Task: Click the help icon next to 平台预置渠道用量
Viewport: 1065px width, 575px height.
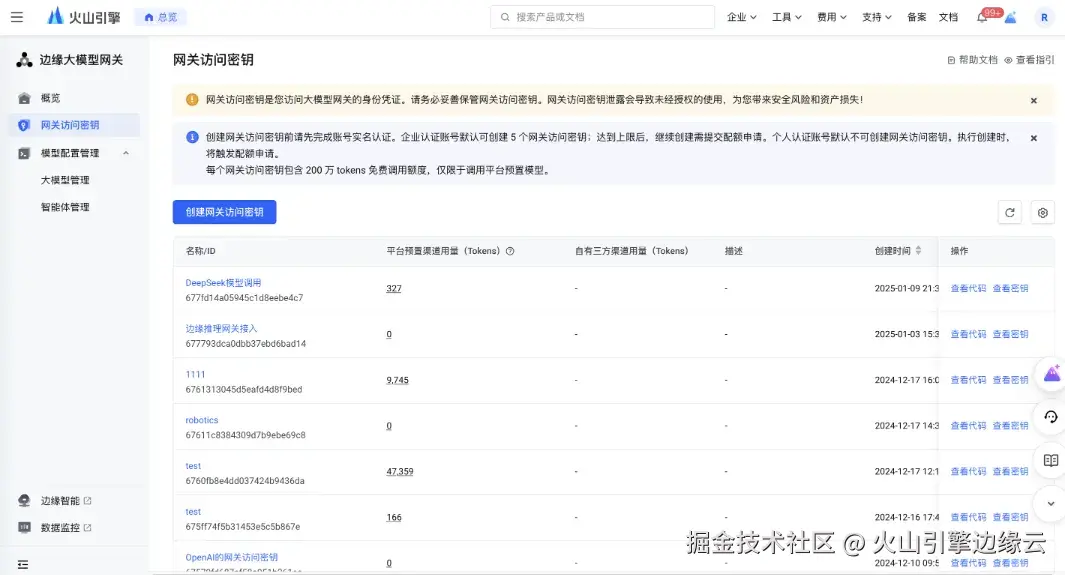Action: click(x=510, y=251)
